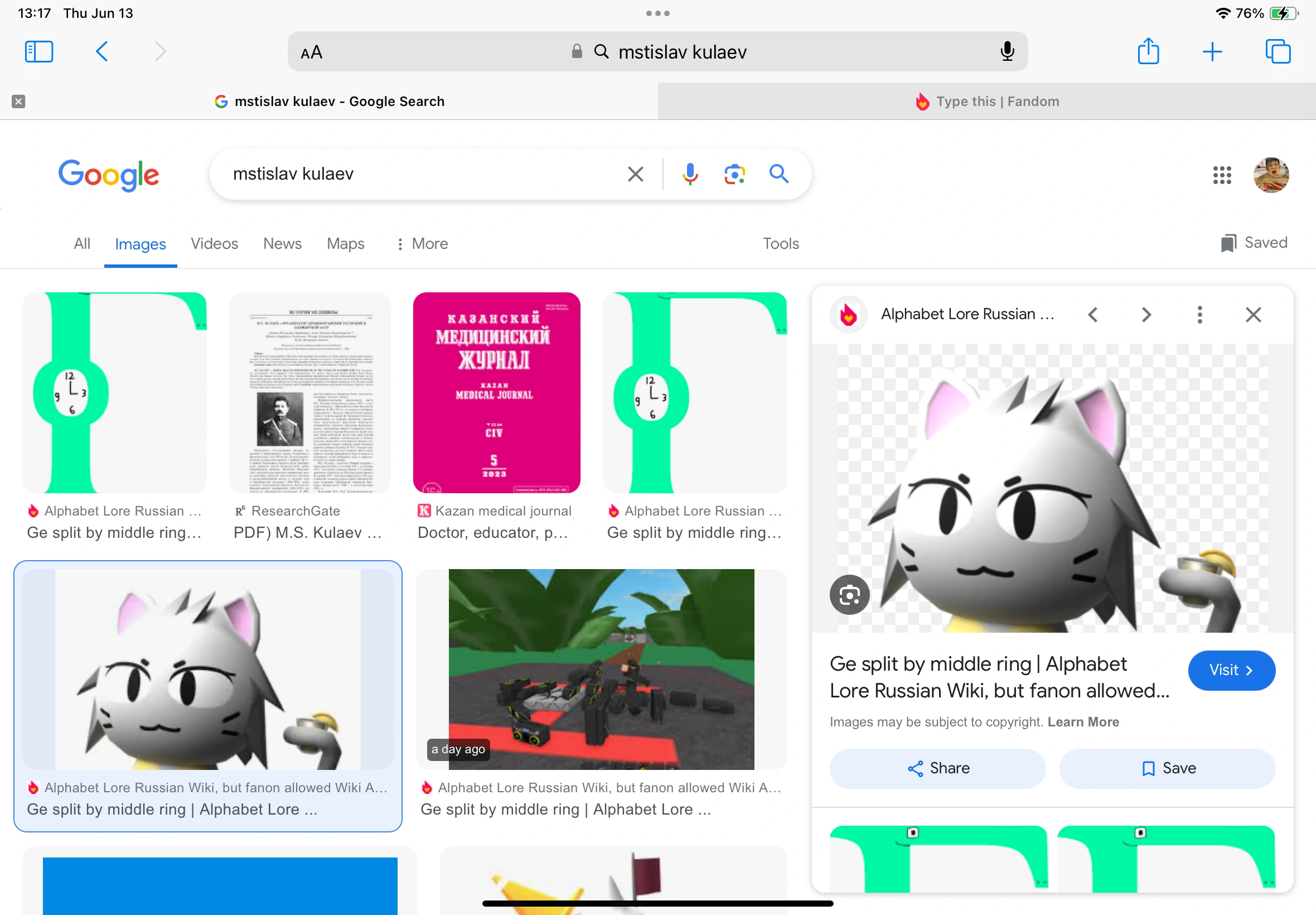
Task: Expand the Tools options
Action: point(780,244)
